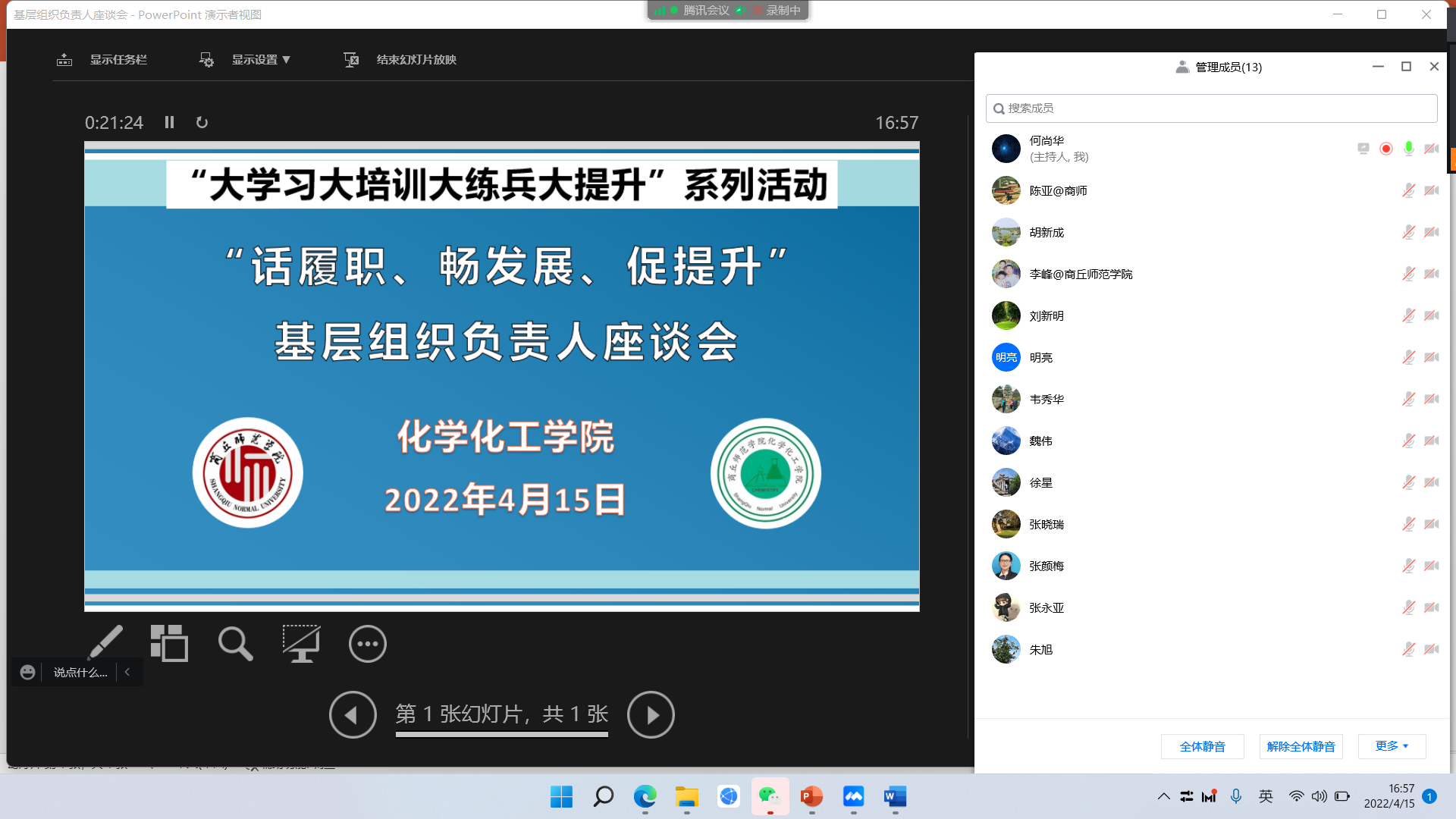Image resolution: width=1456 pixels, height=819 pixels.
Task: Unmute 胡新成's microphone
Action: [x=1408, y=232]
